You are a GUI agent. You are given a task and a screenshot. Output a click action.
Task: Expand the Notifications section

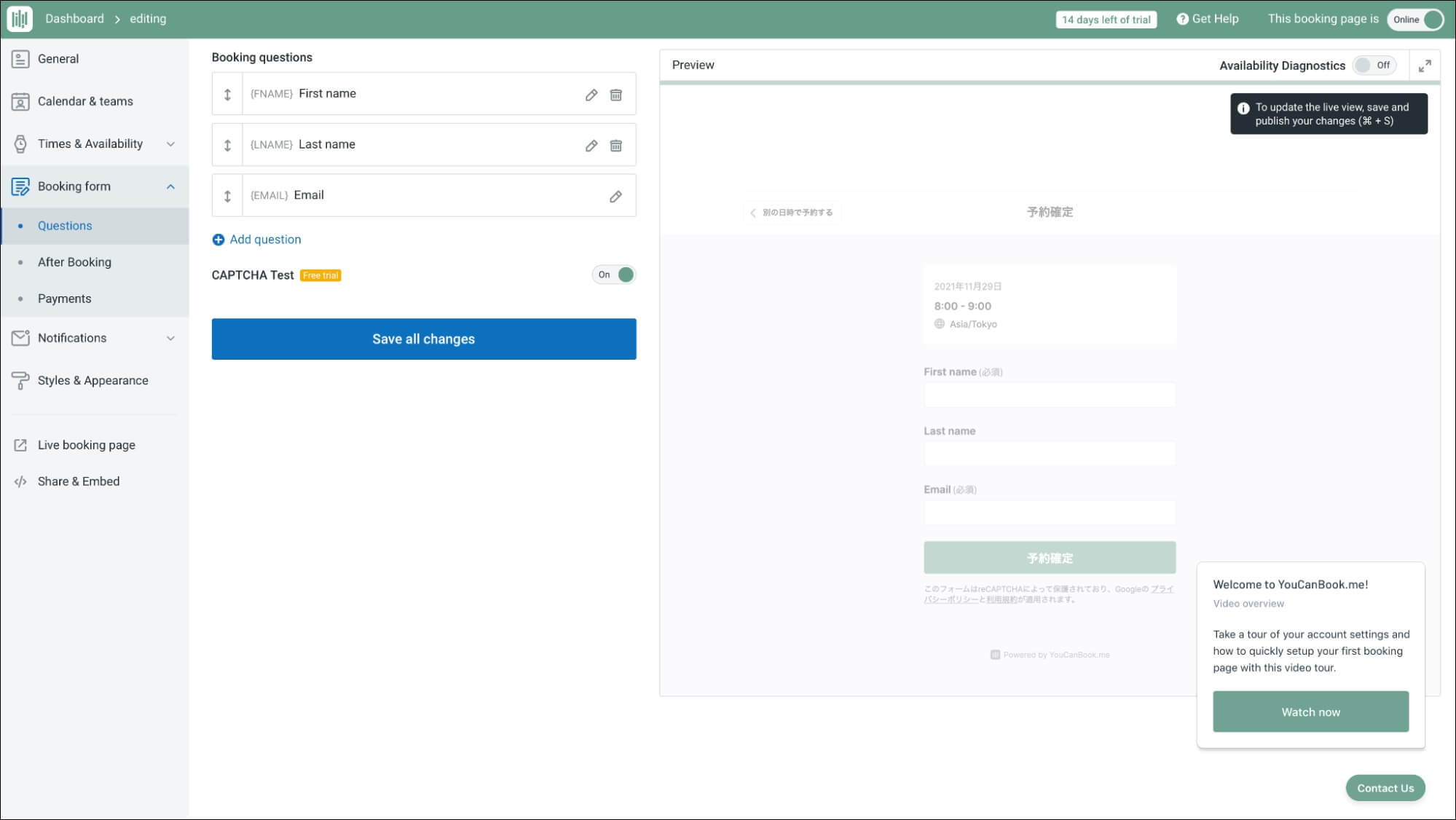[170, 338]
